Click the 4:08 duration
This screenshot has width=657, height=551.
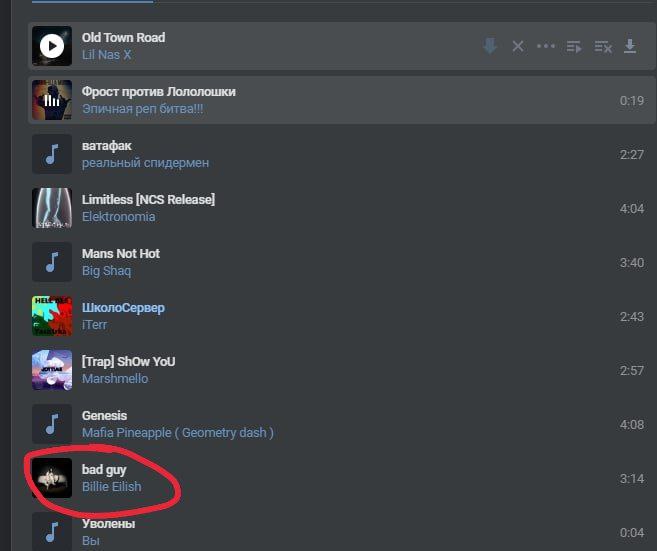point(631,425)
